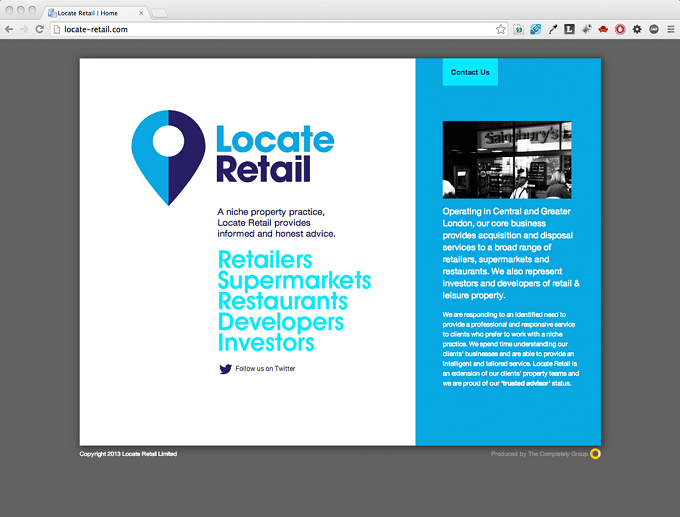680x517 pixels.
Task: Open Produced by The Completely Group link
Action: click(546, 454)
